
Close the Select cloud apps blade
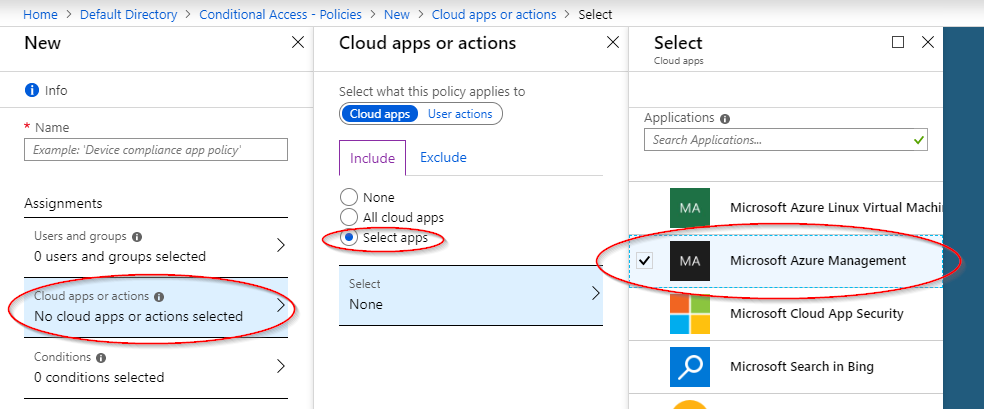(928, 42)
